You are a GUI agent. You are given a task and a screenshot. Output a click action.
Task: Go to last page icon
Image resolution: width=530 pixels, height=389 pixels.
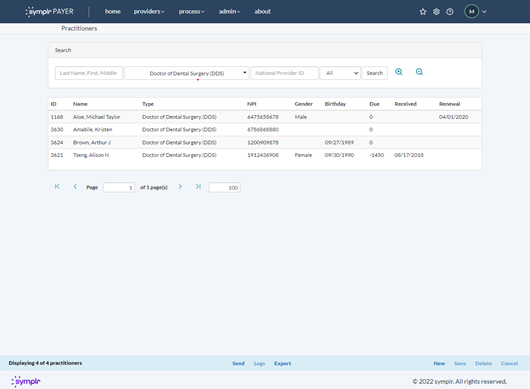coord(198,187)
